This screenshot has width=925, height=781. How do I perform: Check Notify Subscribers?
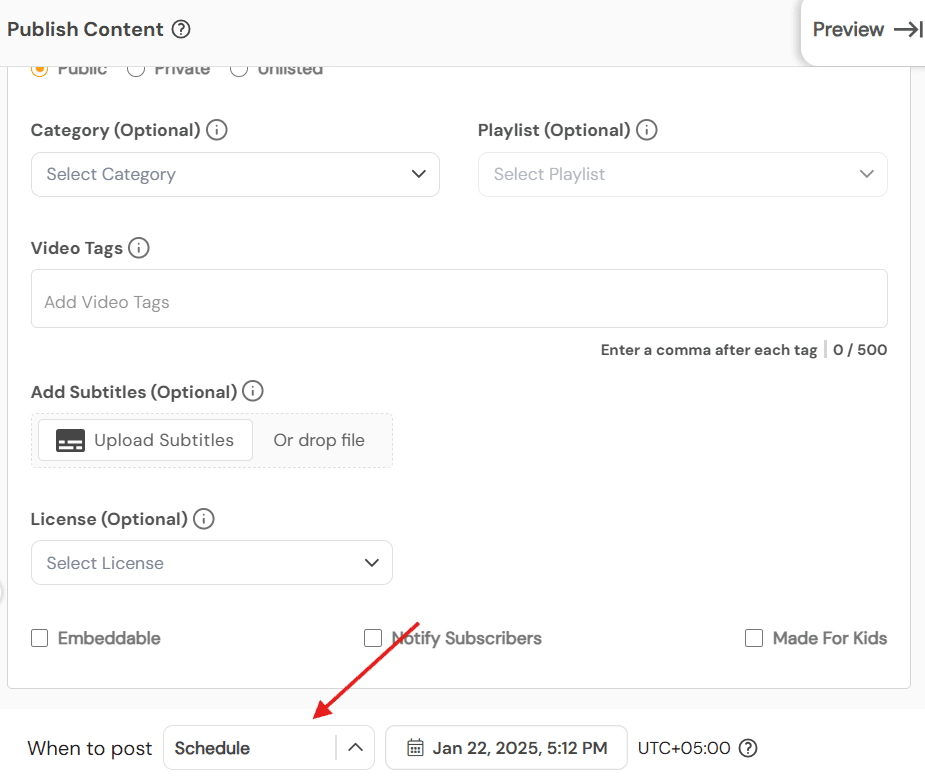[x=372, y=638]
